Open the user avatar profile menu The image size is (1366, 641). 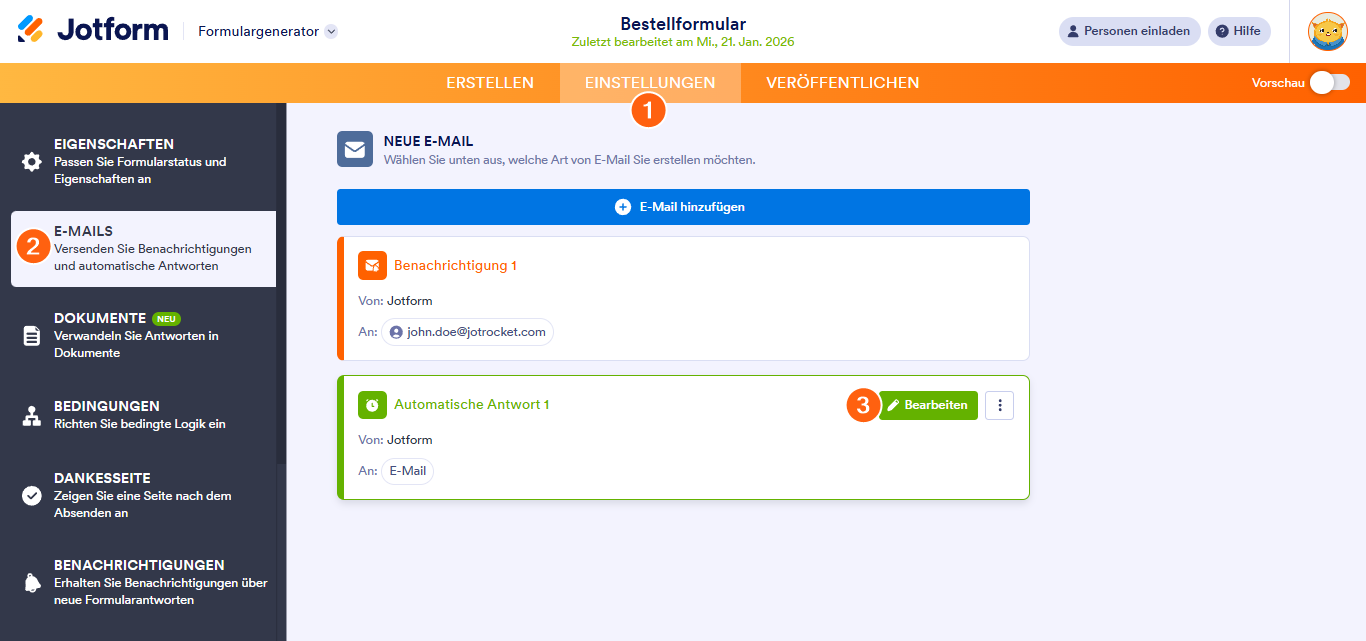(1327, 31)
